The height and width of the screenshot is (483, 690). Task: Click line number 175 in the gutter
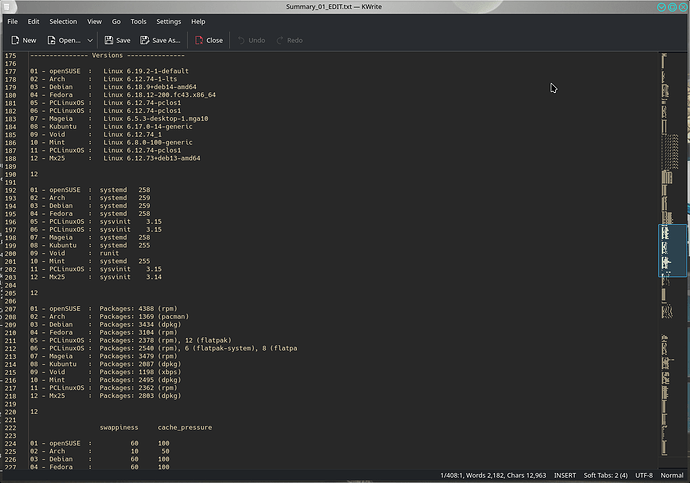pyautogui.click(x=11, y=56)
